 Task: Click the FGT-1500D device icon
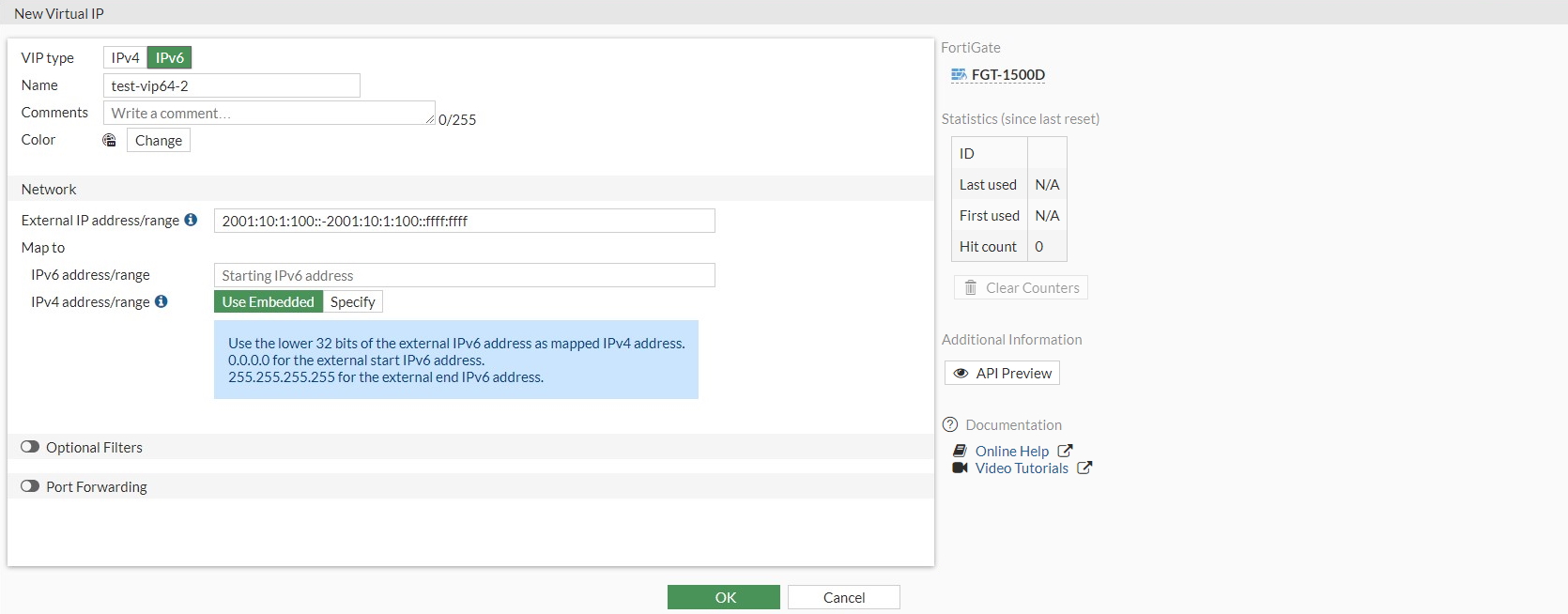point(958,75)
